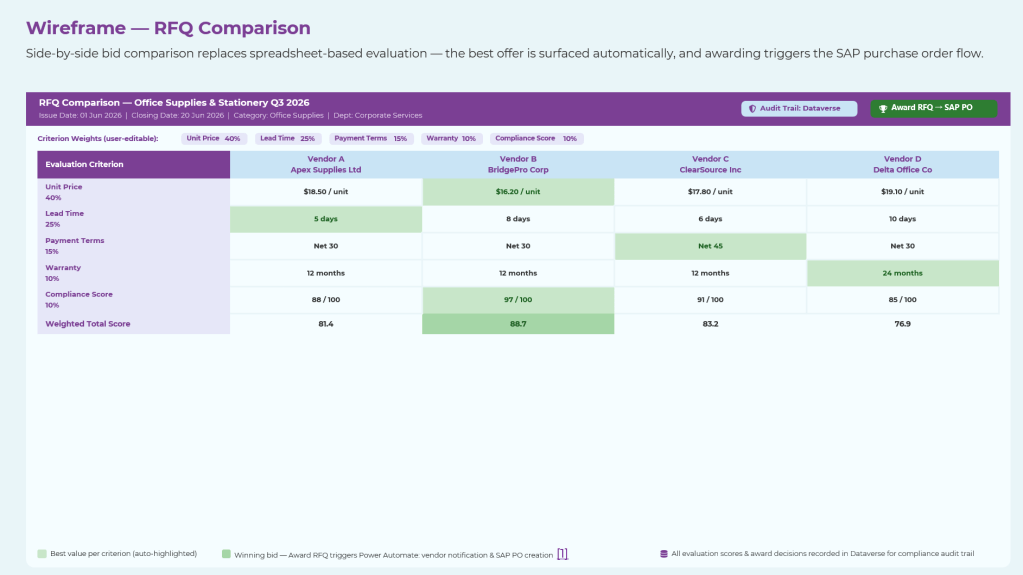Select the Vendor B BridgePro Corp column header
Viewport: 1023px width, 575px height.
[518, 164]
